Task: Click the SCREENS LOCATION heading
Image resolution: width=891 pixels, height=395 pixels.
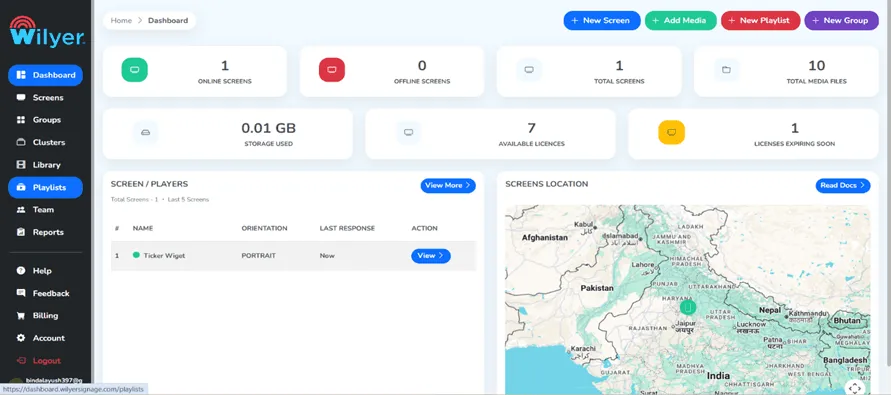Action: [x=547, y=184]
